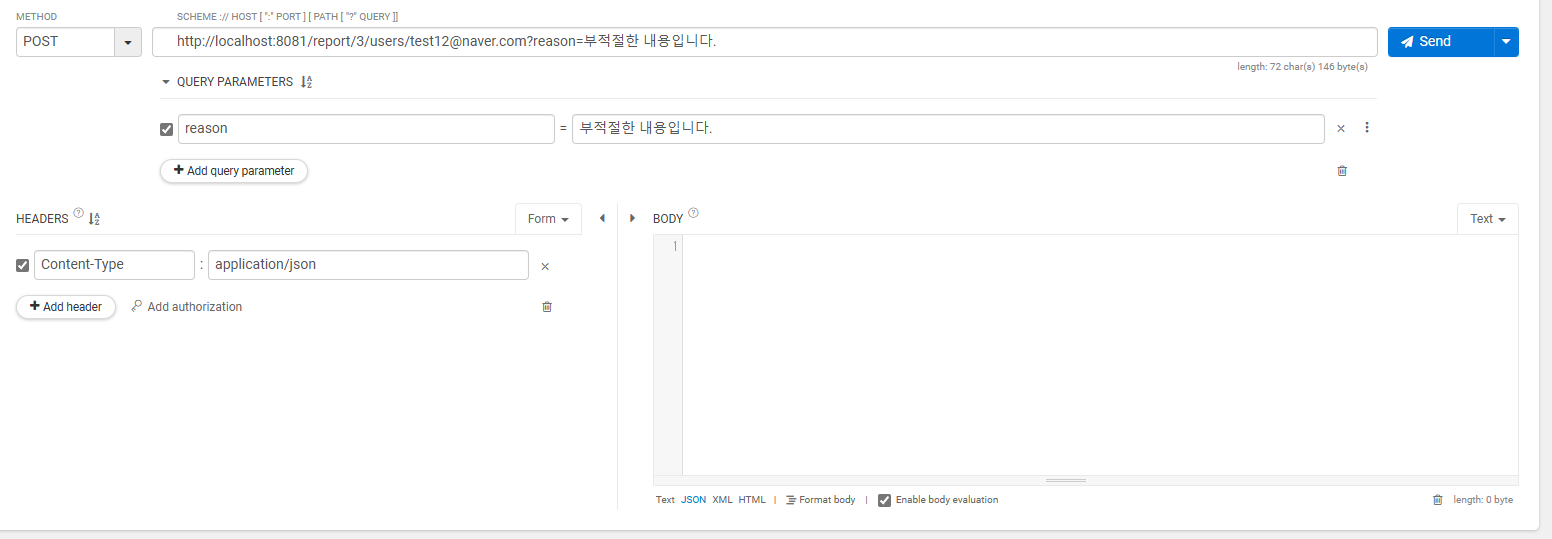The image size is (1552, 539).
Task: Delete all query parameters with trash icon
Action: (x=1342, y=171)
